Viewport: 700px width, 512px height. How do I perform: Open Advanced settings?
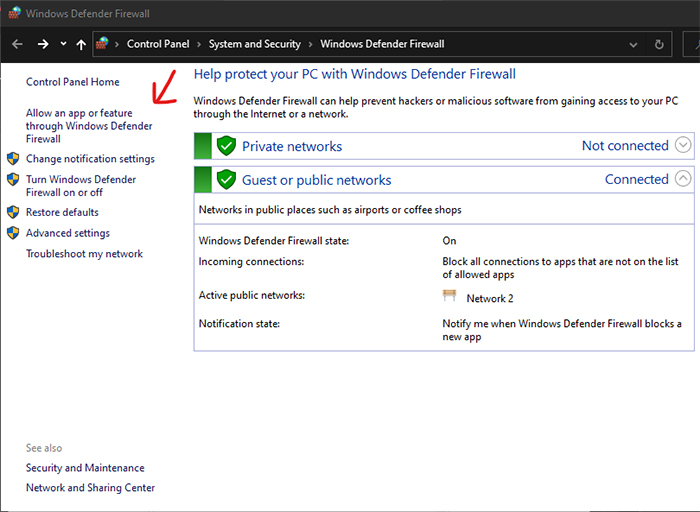(x=67, y=233)
